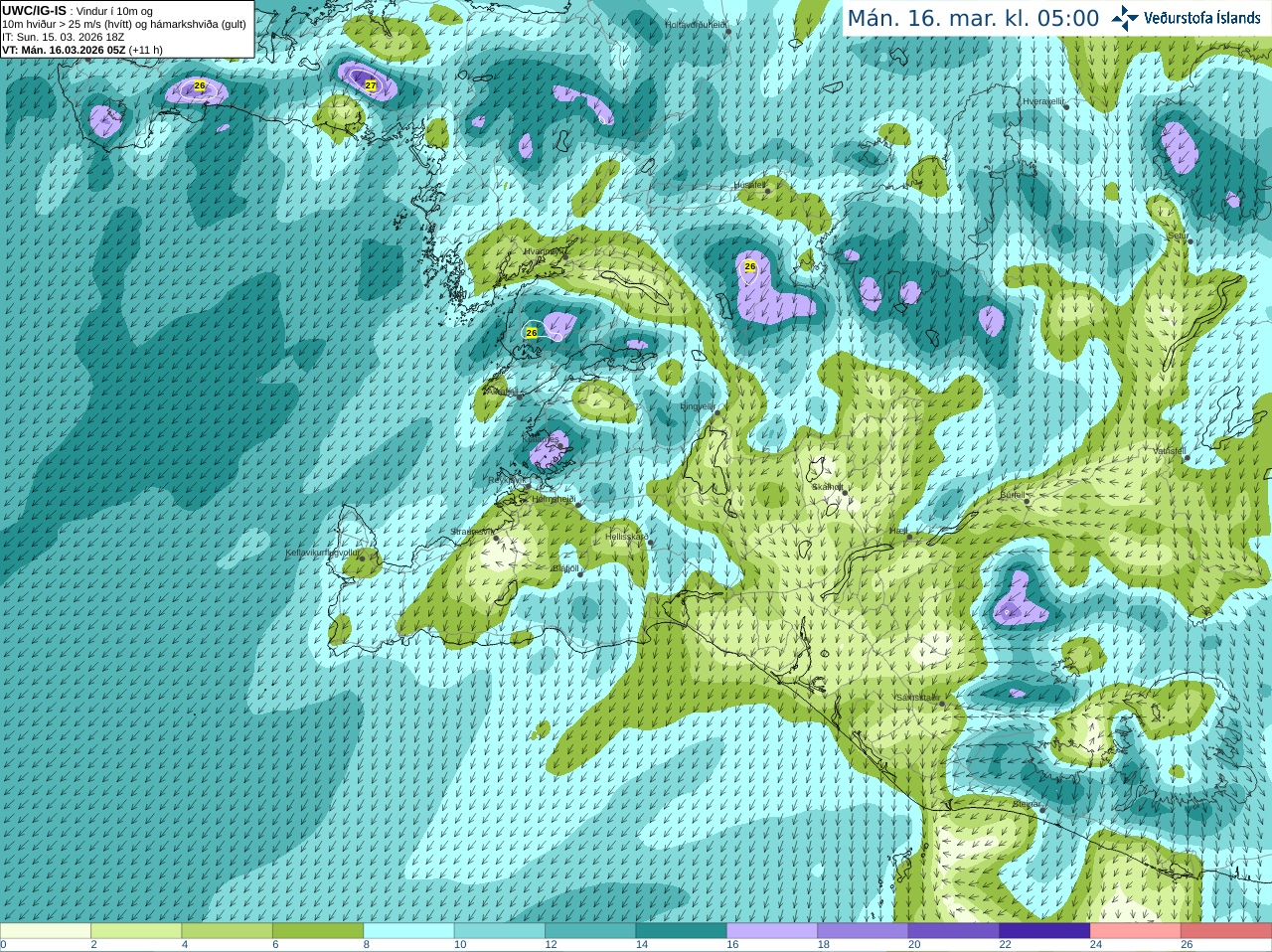Click the Veðurstofa Íslands wordmark
This screenshot has height=952, width=1272.
click(1201, 18)
